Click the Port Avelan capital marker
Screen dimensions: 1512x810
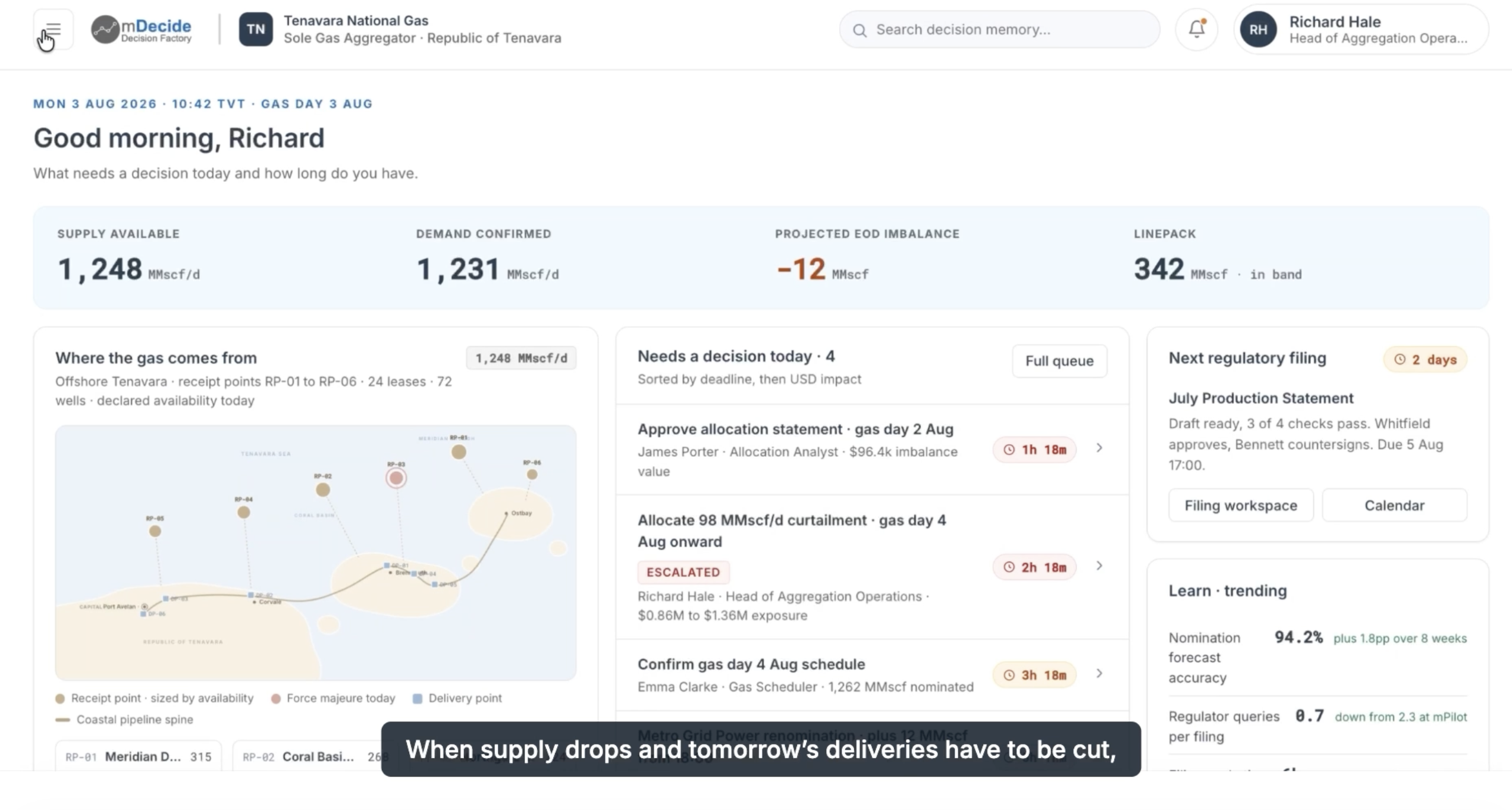point(144,607)
